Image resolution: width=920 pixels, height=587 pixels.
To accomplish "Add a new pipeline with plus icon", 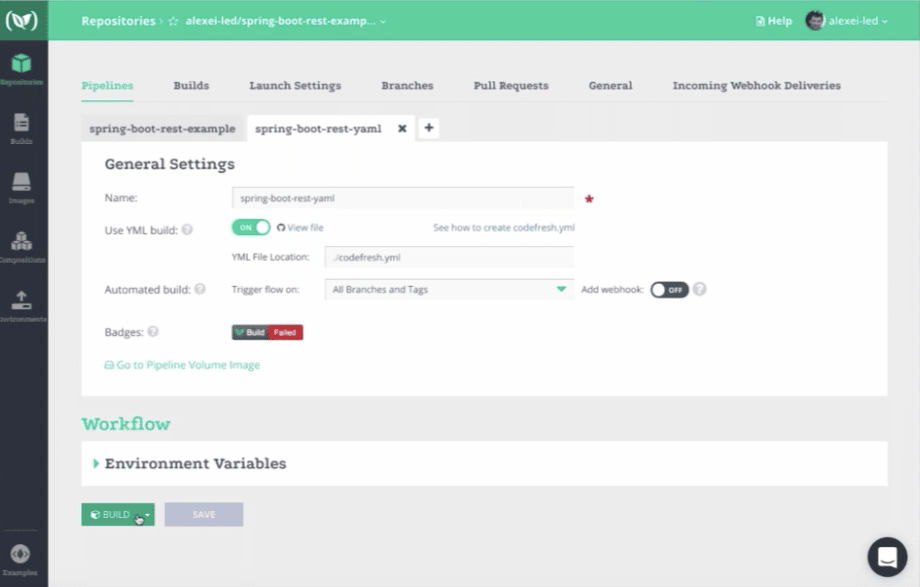I will [429, 128].
